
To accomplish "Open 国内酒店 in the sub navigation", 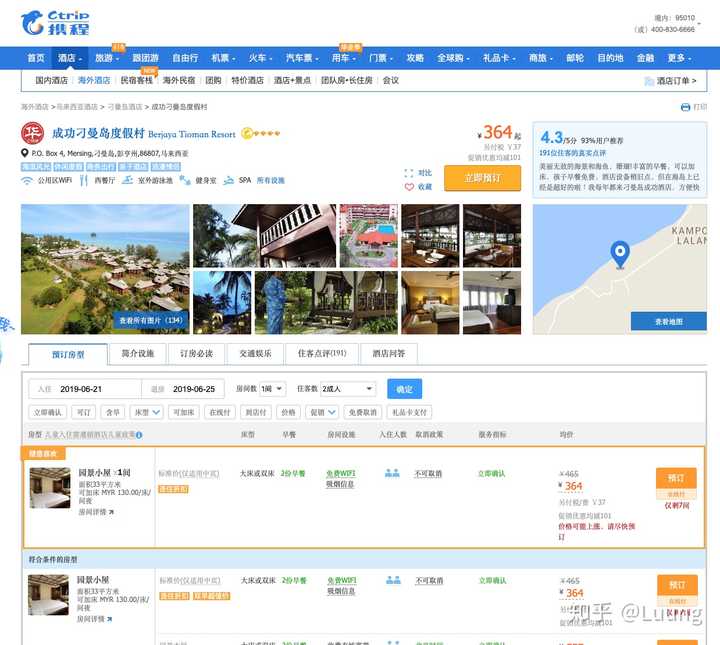I will 51,80.
